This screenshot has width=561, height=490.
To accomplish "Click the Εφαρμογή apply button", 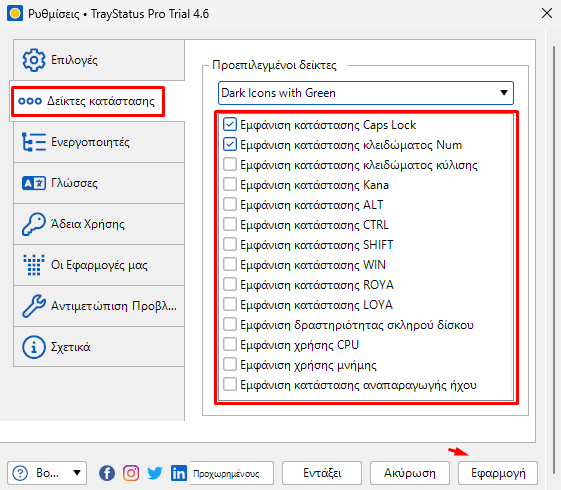I will 498,473.
